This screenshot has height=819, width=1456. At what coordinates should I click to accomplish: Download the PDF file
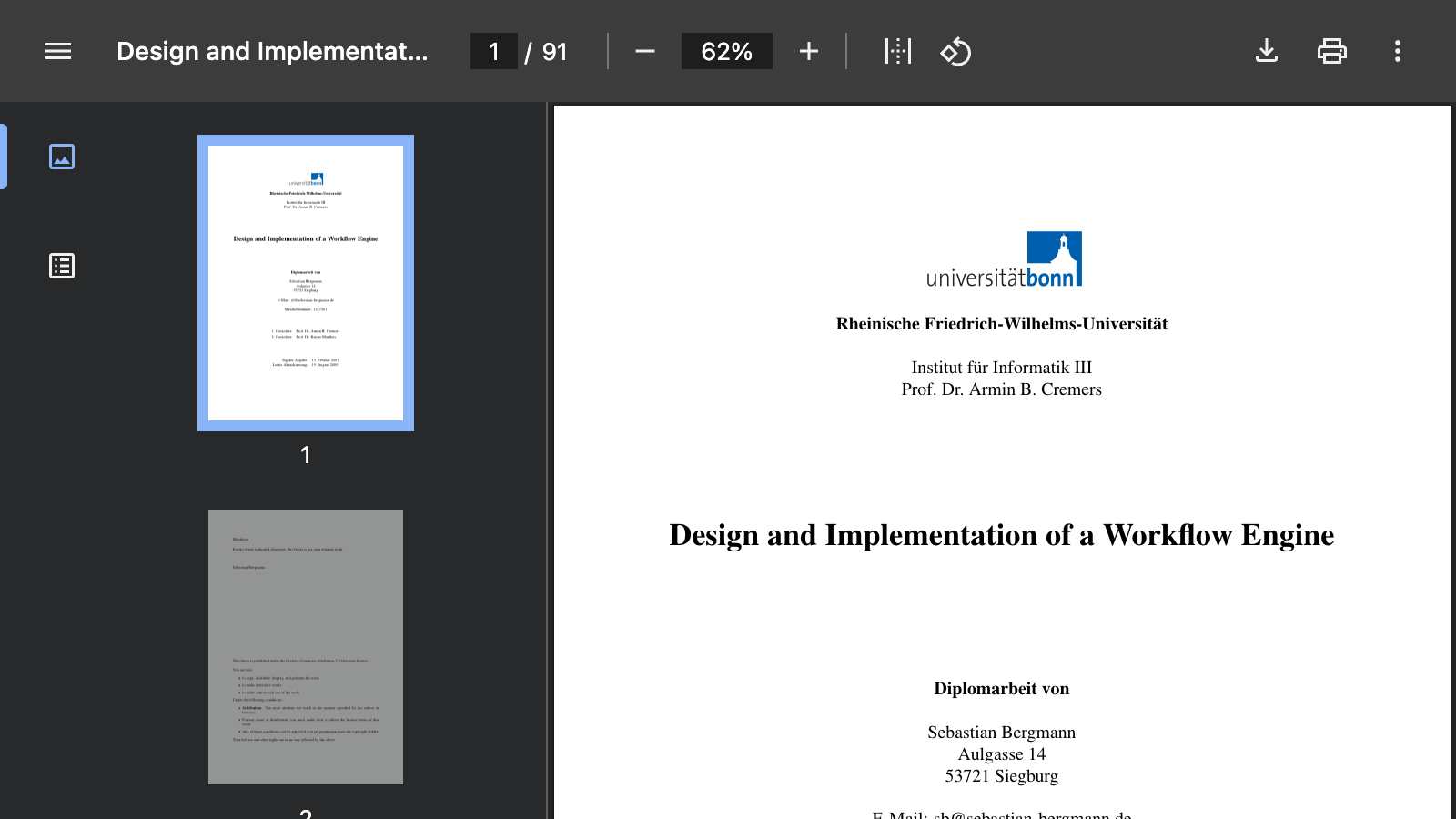tap(1266, 51)
